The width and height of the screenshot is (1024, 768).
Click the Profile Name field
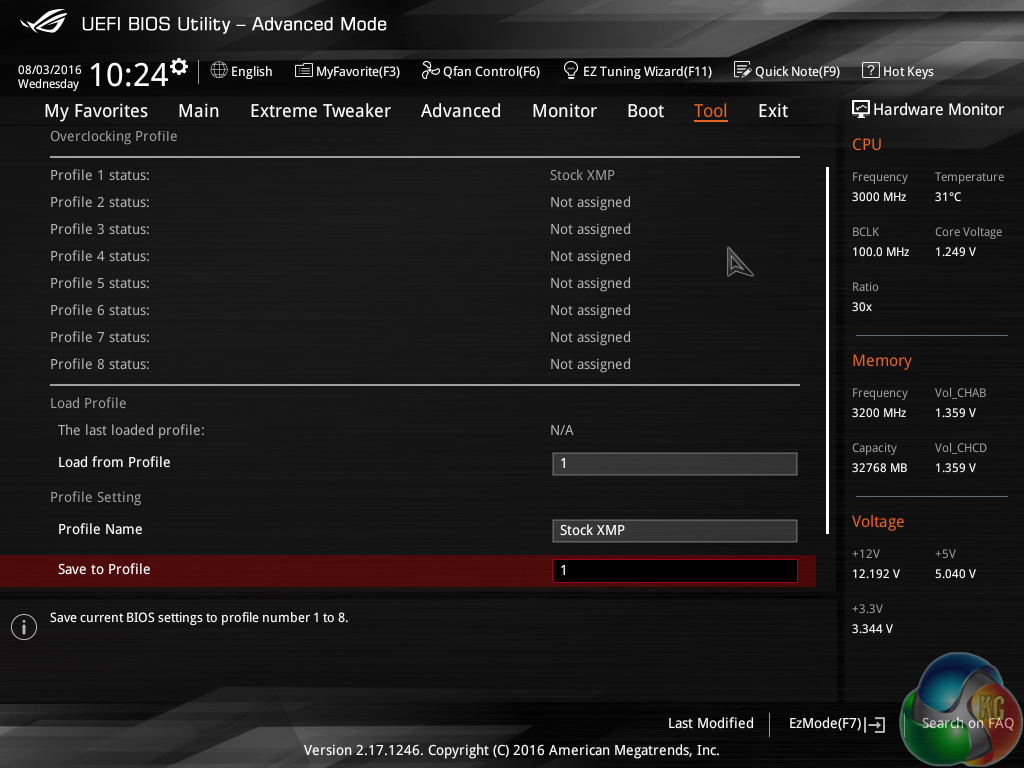[675, 530]
